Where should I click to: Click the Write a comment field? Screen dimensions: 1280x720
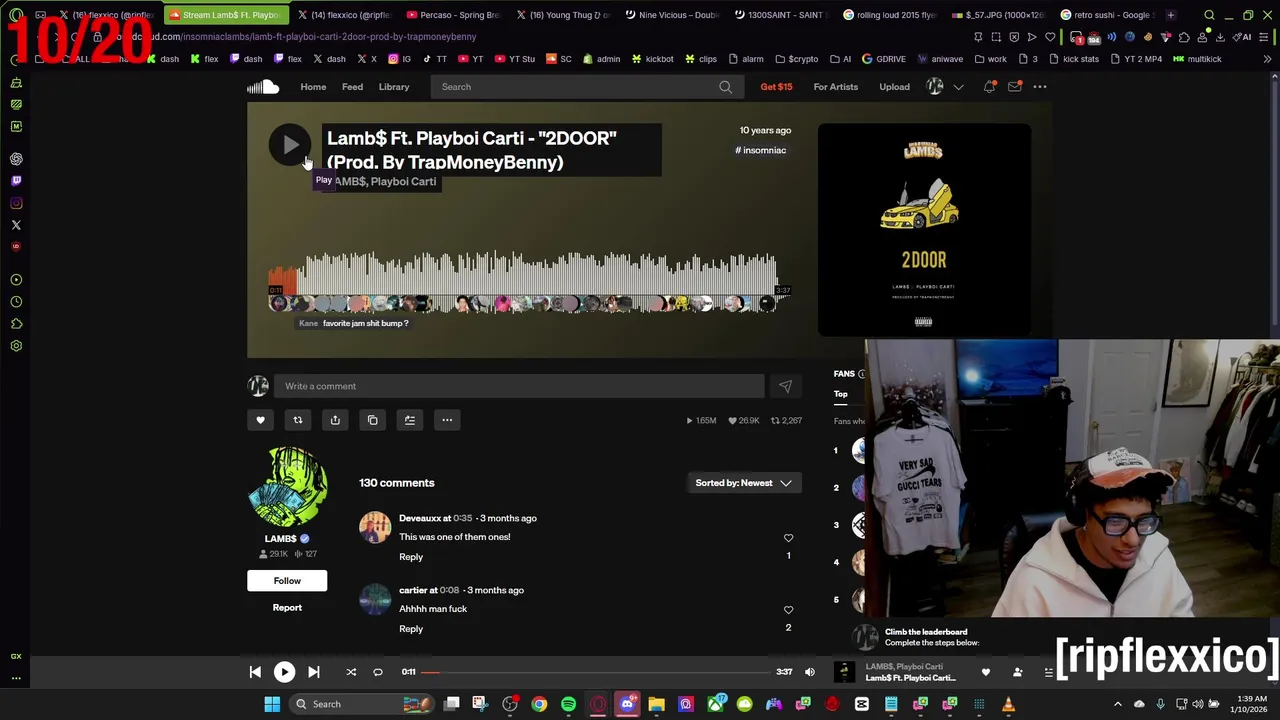coord(519,386)
